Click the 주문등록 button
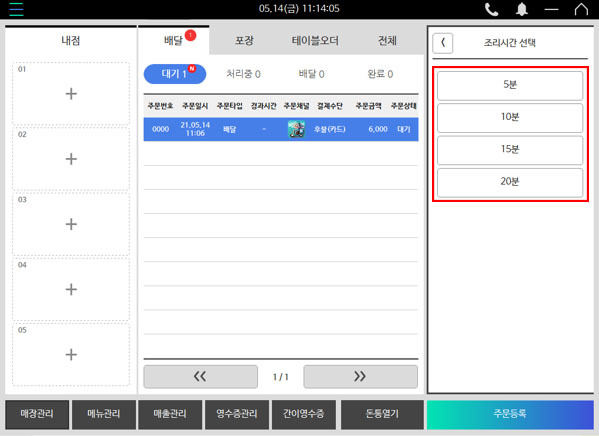The image size is (599, 436). click(510, 414)
